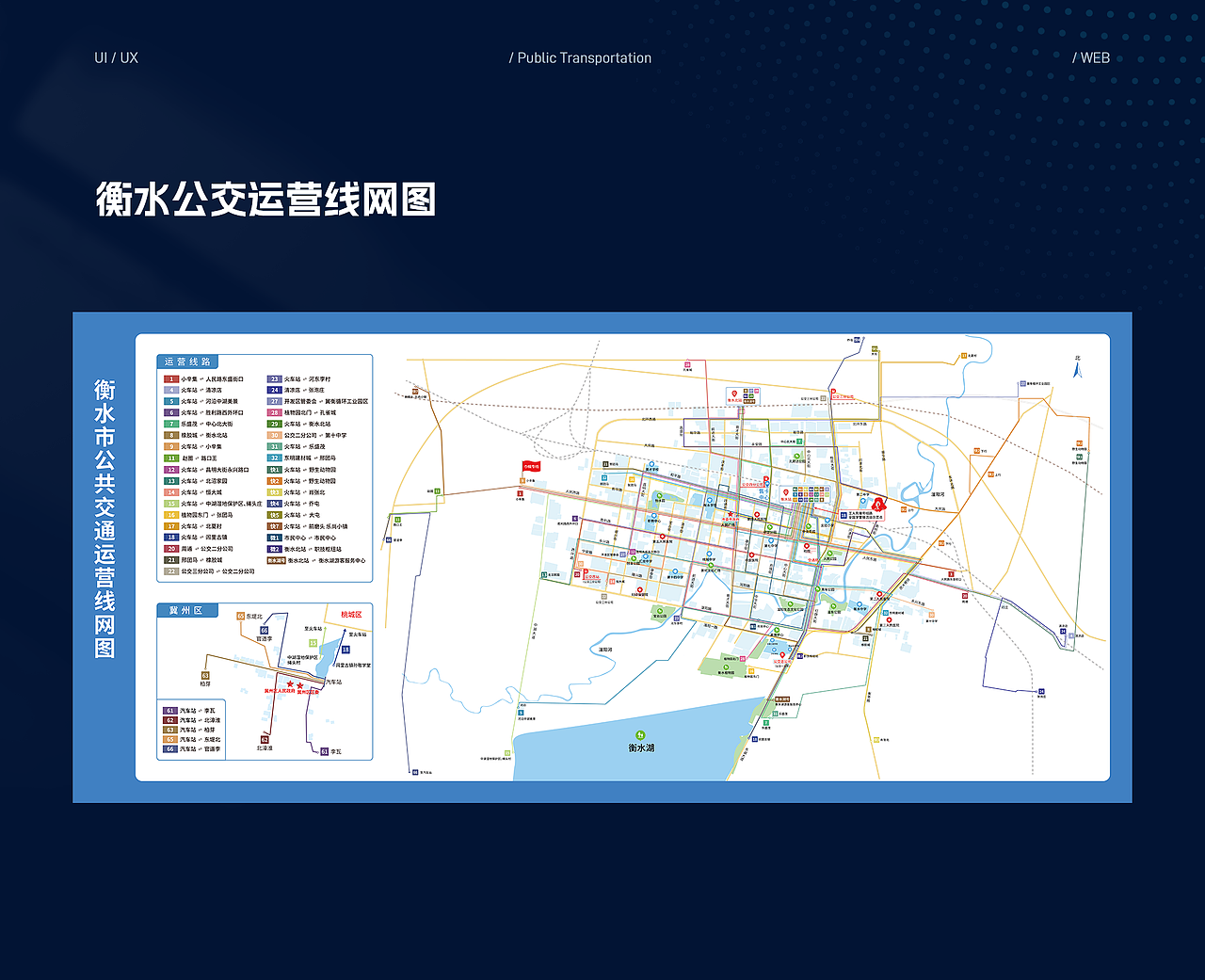This screenshot has width=1205, height=980.
Task: Select the route 7 green legend badge
Action: tap(171, 424)
